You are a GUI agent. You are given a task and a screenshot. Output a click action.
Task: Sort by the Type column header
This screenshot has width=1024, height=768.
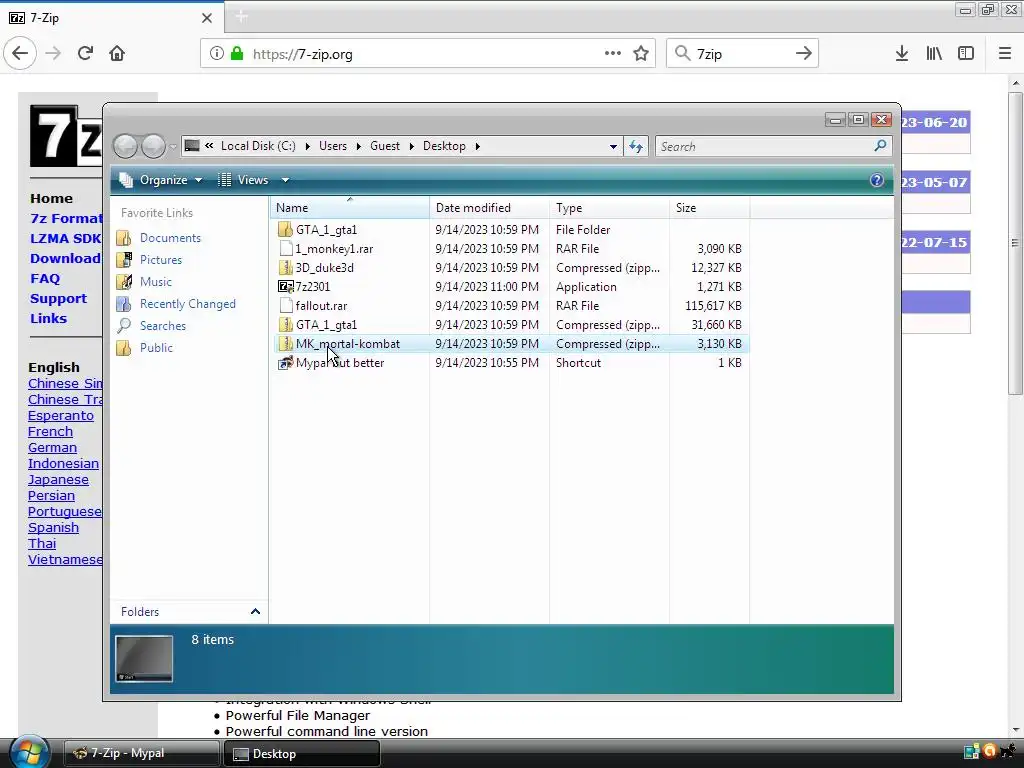point(609,208)
